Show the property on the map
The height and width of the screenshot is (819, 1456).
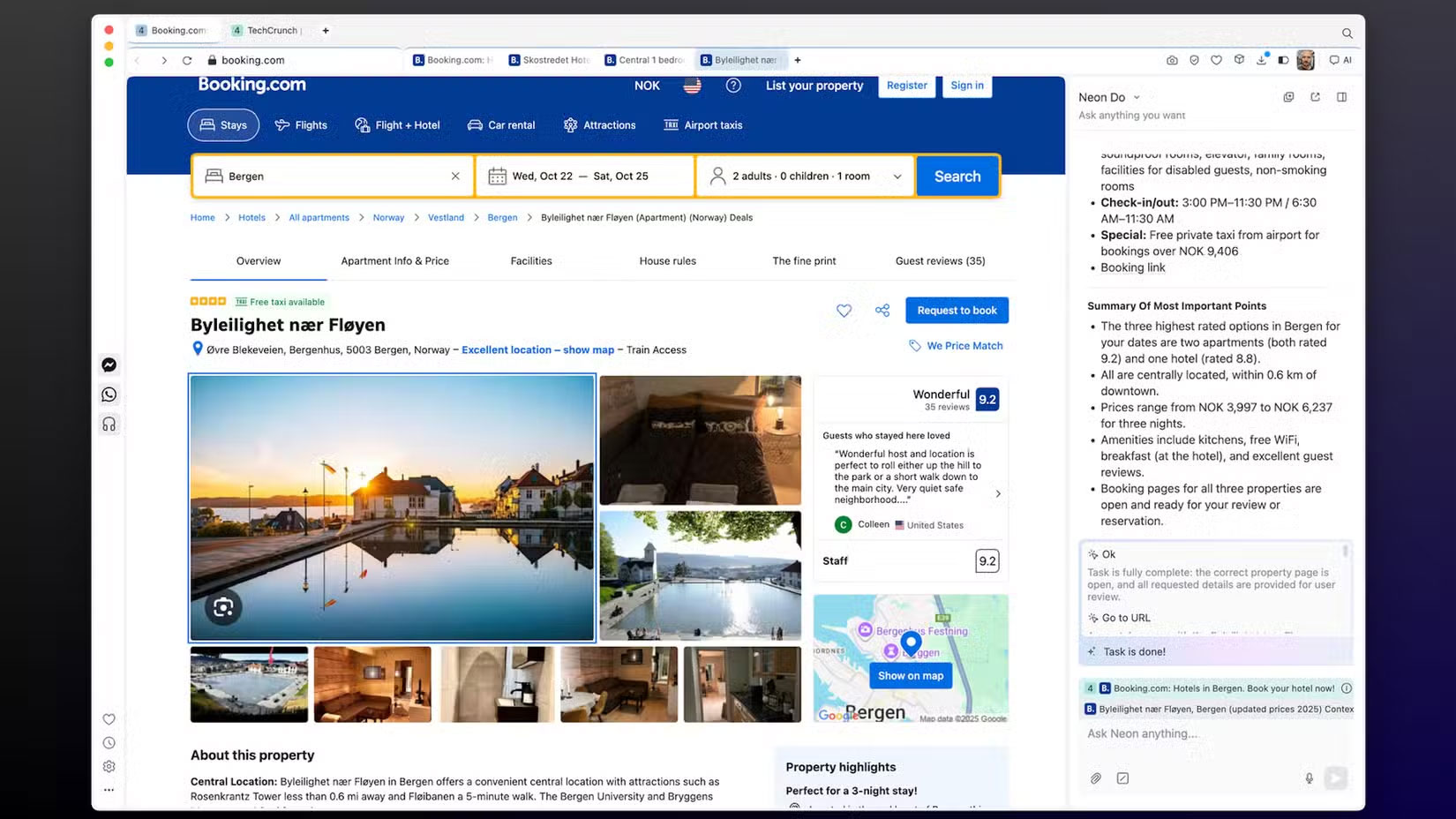(x=910, y=675)
